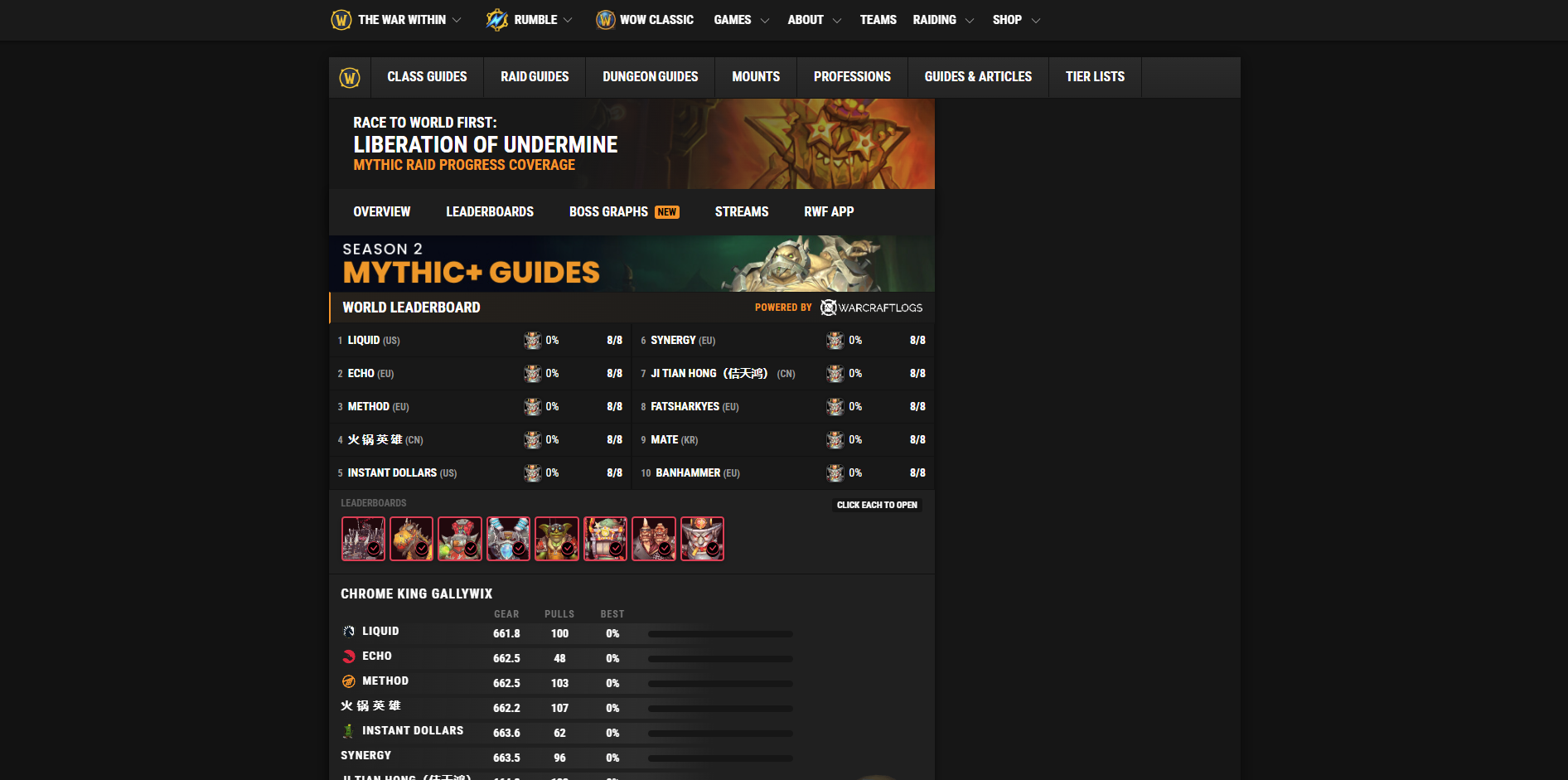Click the 'Click each to open' label
Image resolution: width=1568 pixels, height=780 pixels.
point(877,505)
